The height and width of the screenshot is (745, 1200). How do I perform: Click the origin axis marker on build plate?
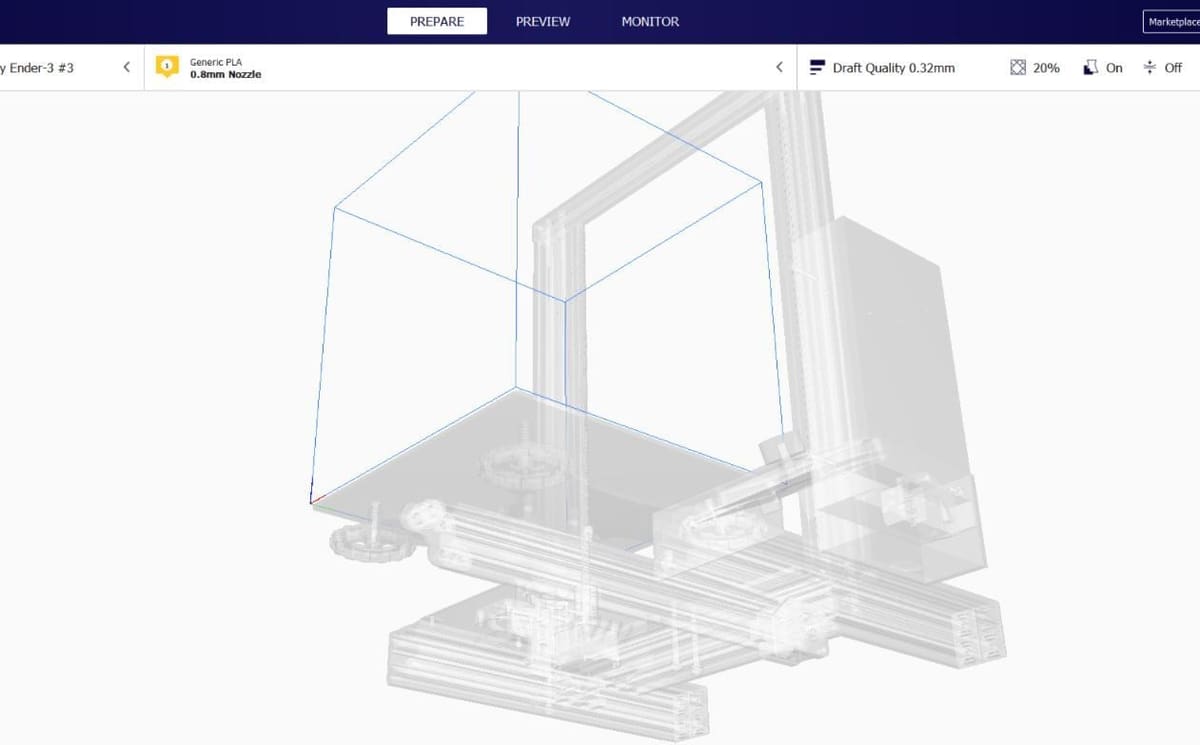coord(314,501)
